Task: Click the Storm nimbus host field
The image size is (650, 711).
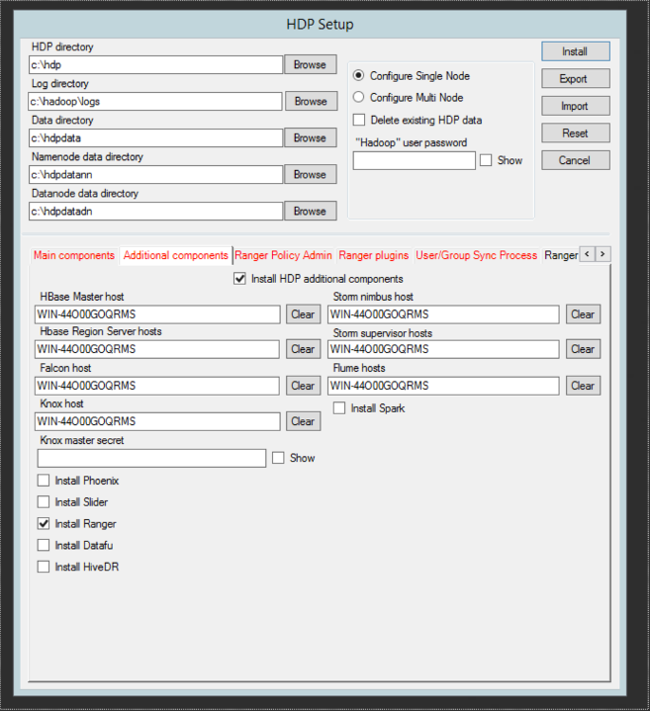Action: point(443,314)
